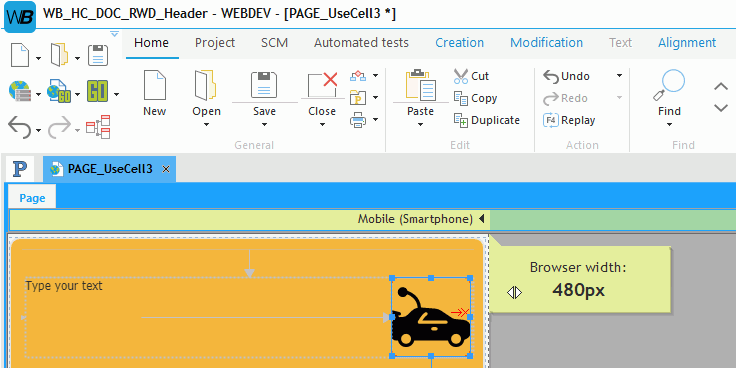Click the Replay F4 button
The width and height of the screenshot is (736, 368).
569,120
